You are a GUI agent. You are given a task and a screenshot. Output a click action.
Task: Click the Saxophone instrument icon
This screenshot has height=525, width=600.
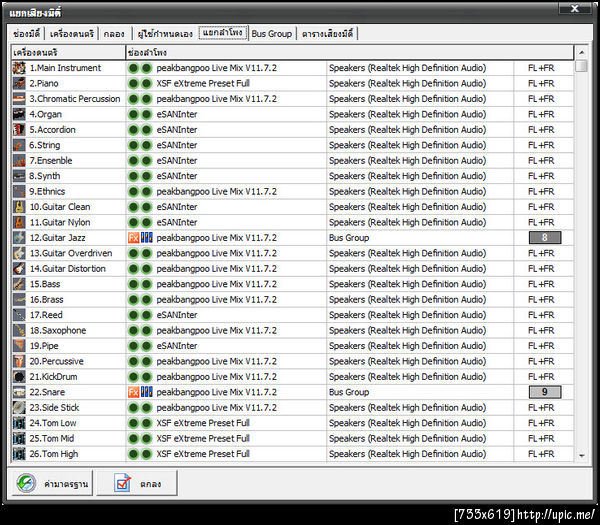click(x=19, y=330)
